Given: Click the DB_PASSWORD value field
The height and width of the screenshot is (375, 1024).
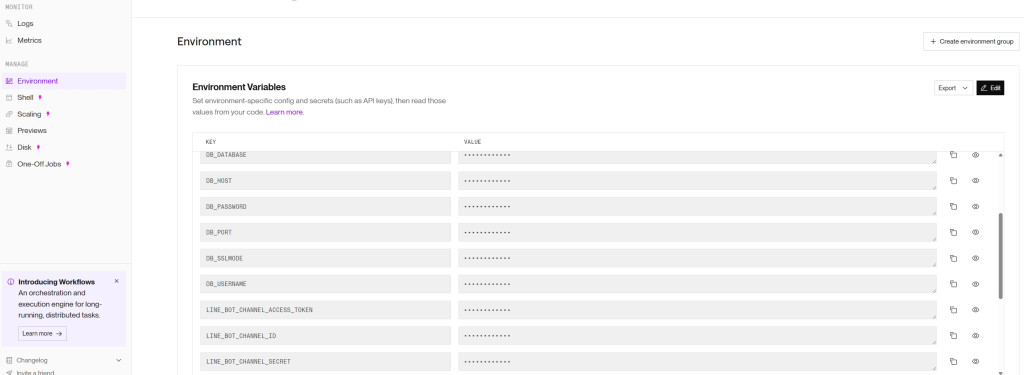Looking at the screenshot, I should (x=697, y=206).
